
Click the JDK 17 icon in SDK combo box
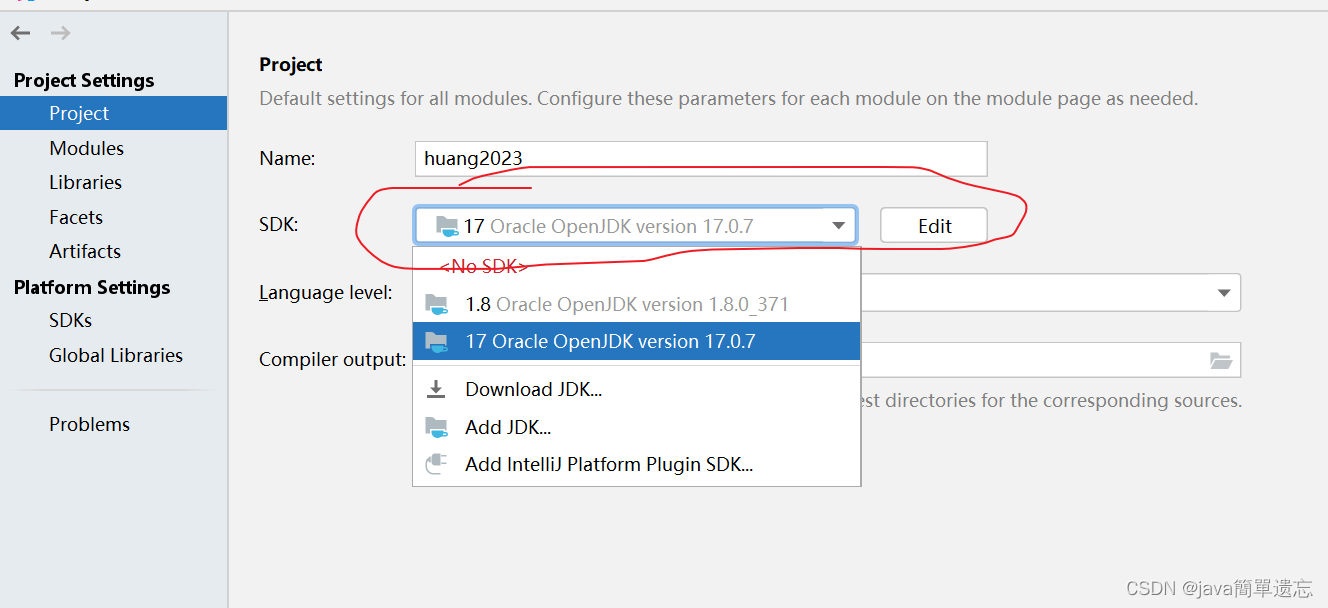tap(447, 226)
